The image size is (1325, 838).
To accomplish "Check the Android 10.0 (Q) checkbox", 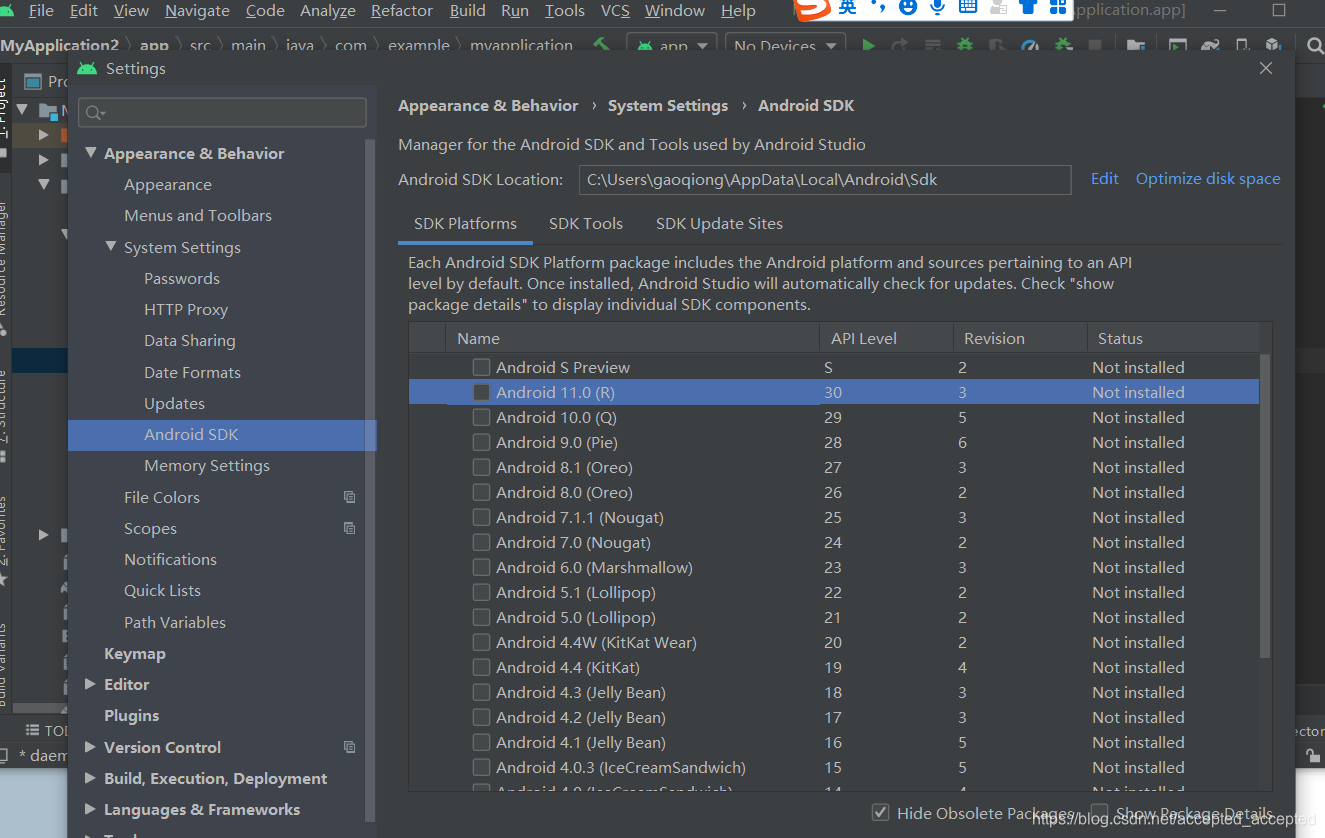I will coord(481,417).
